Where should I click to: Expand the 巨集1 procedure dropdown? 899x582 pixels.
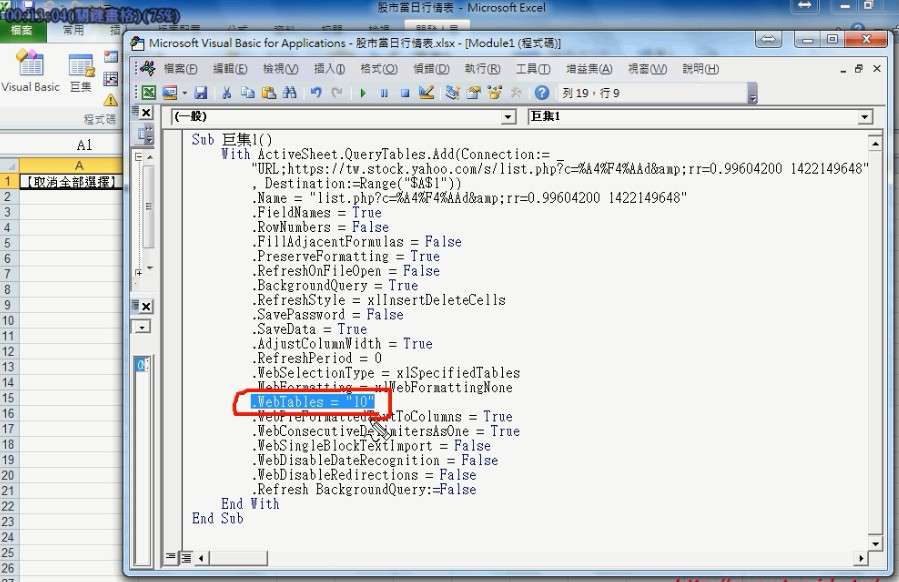coord(865,117)
